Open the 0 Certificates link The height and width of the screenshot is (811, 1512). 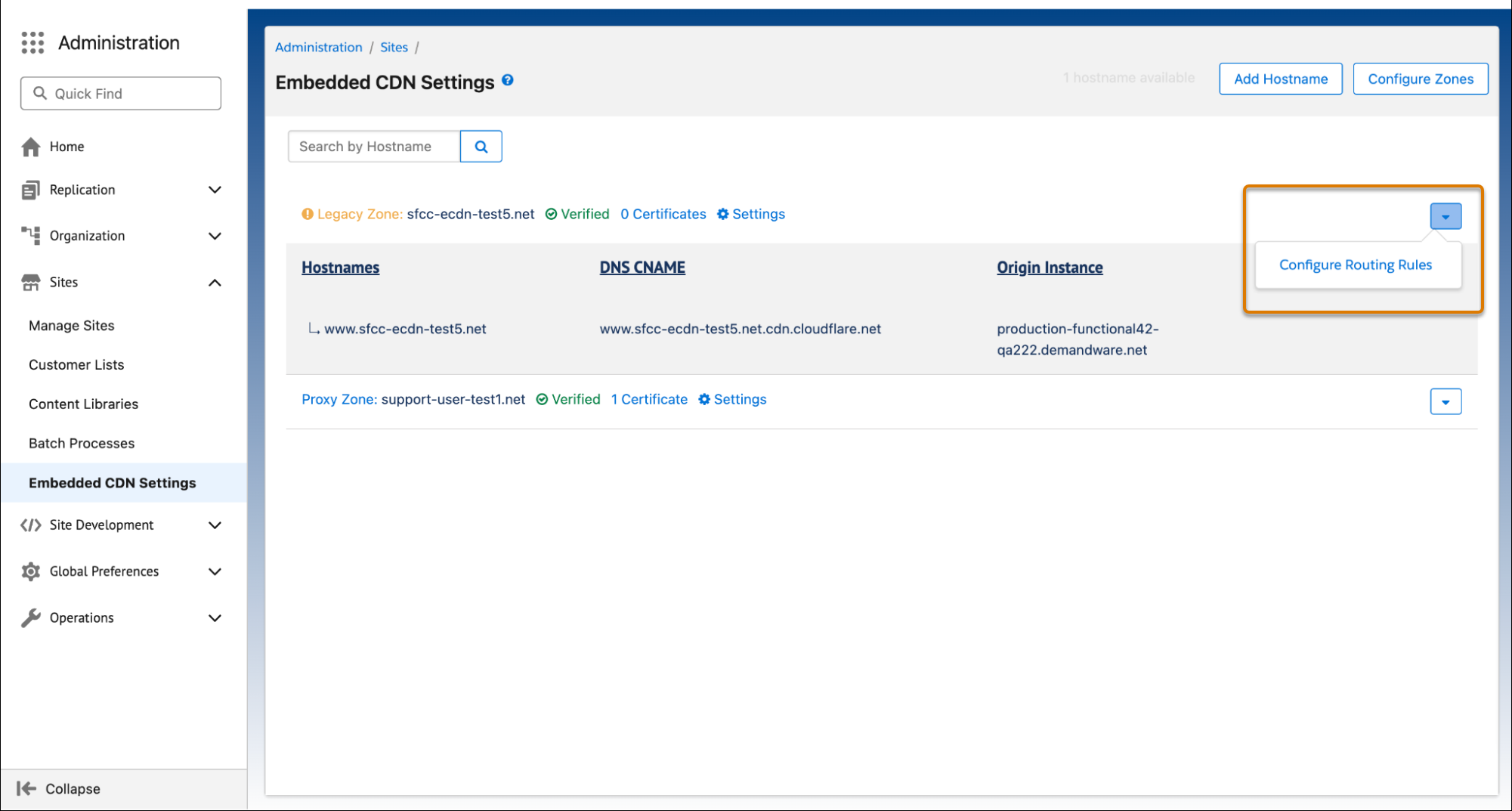[x=663, y=214]
